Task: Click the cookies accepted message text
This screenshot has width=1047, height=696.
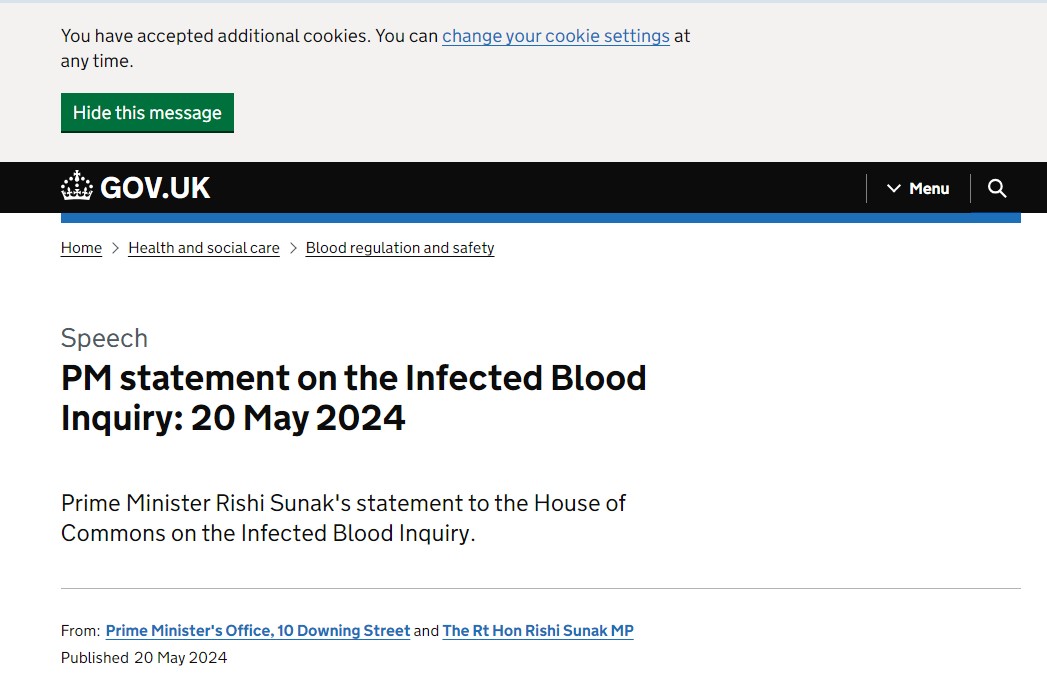Action: click(x=250, y=36)
